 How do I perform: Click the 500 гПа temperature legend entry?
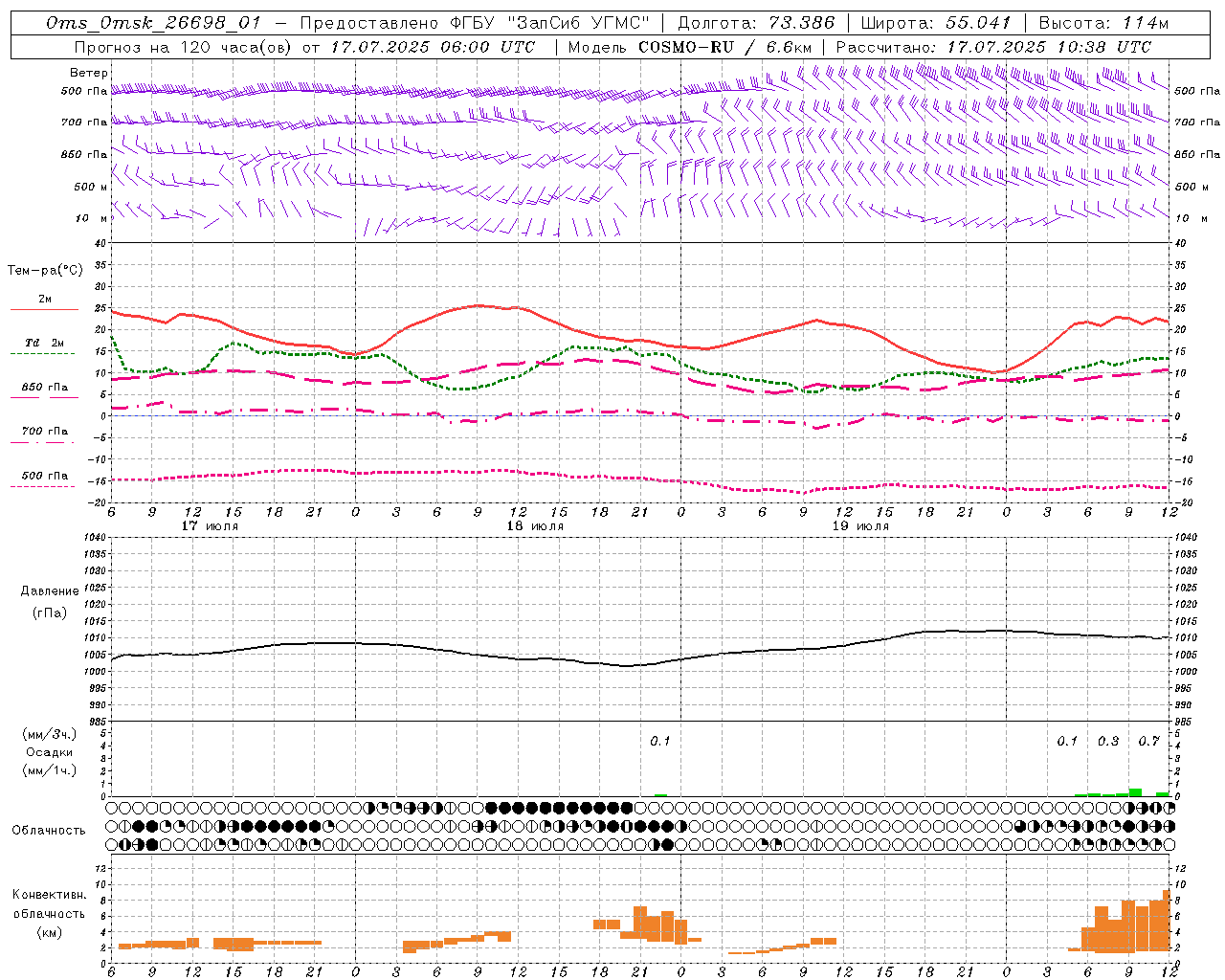click(x=44, y=476)
